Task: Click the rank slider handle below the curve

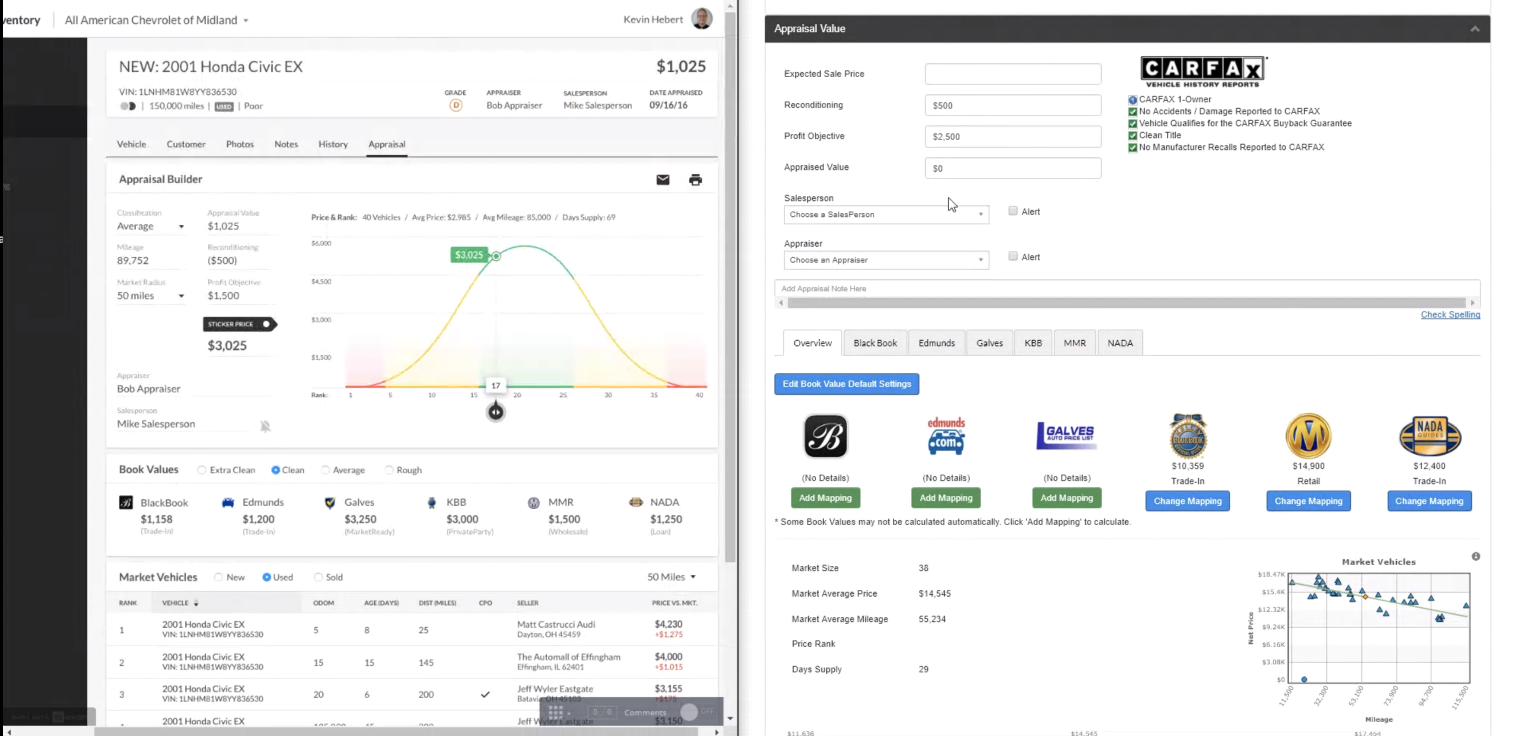Action: pyautogui.click(x=495, y=411)
